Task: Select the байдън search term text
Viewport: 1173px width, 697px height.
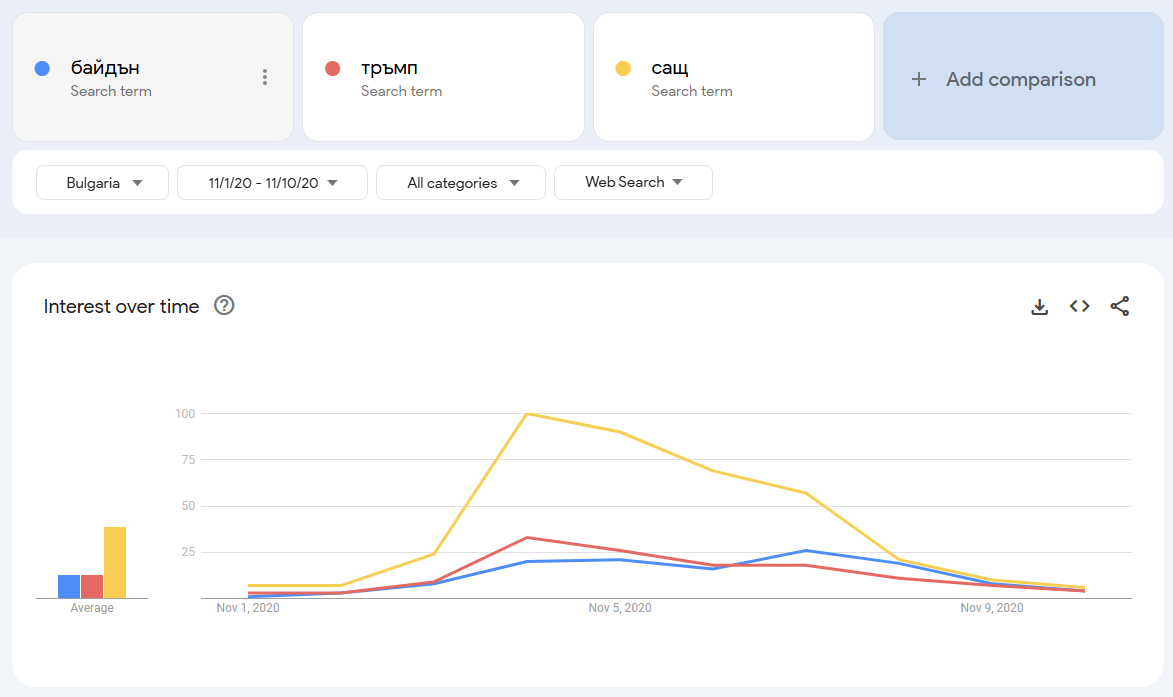Action: [105, 68]
